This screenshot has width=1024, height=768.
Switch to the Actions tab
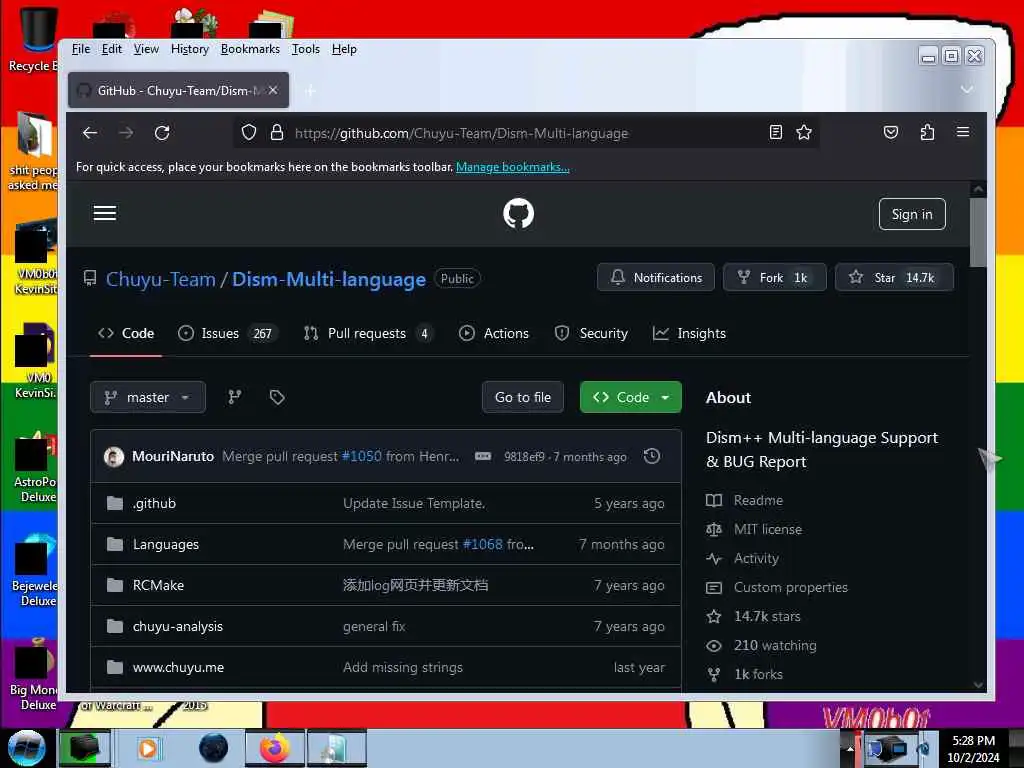click(494, 333)
